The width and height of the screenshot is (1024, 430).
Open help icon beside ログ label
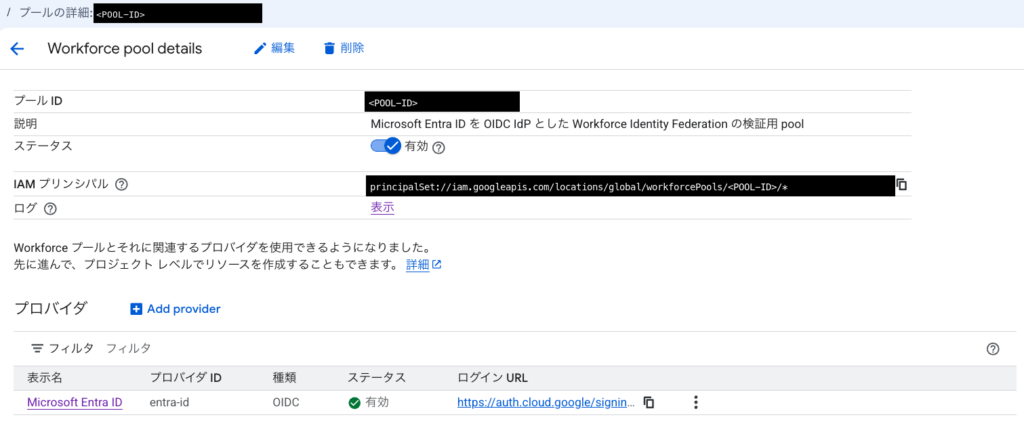click(50, 209)
